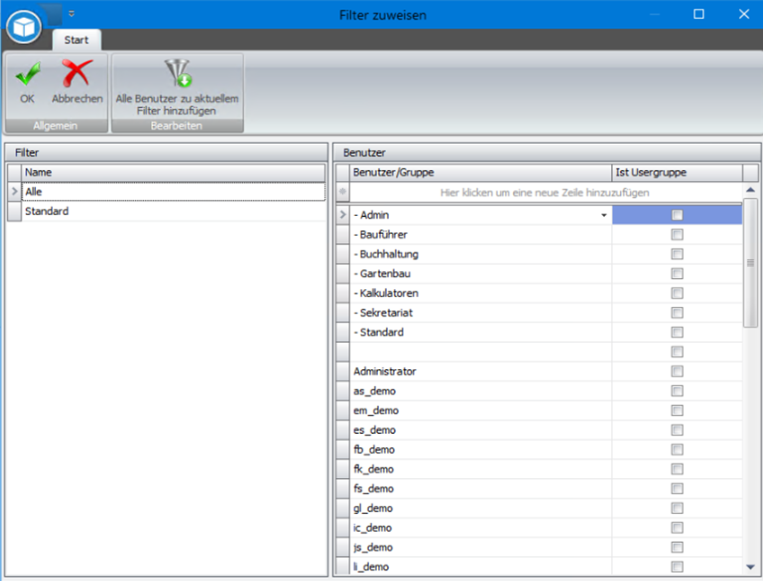Sort by the Benutzer/Gruppe column header

coord(481,173)
